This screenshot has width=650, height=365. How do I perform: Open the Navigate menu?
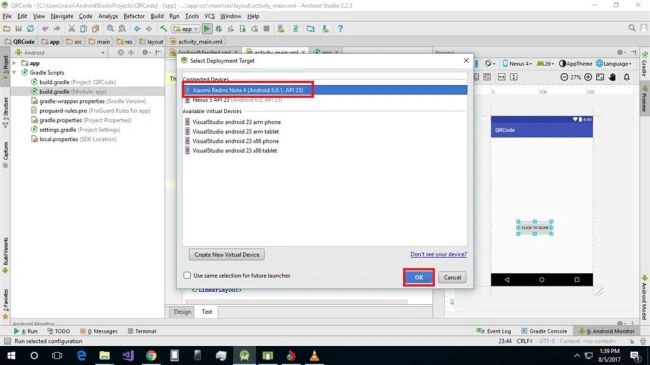click(x=62, y=16)
